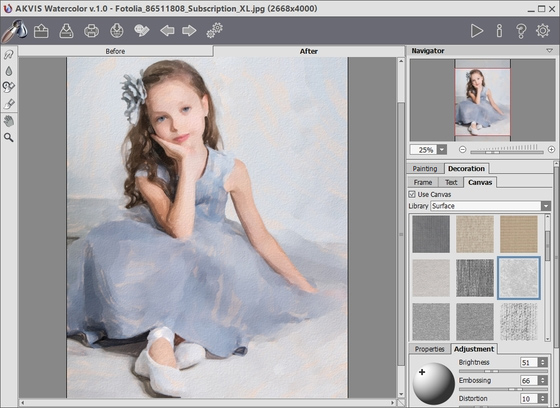Open the 25% zoom dropdown

(442, 150)
